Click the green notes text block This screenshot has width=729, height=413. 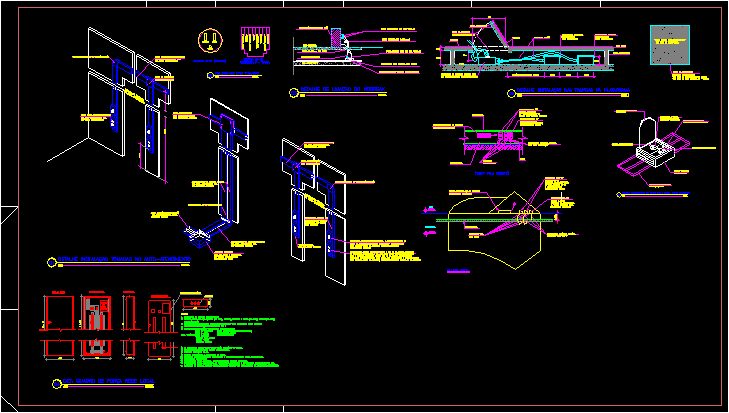228,342
